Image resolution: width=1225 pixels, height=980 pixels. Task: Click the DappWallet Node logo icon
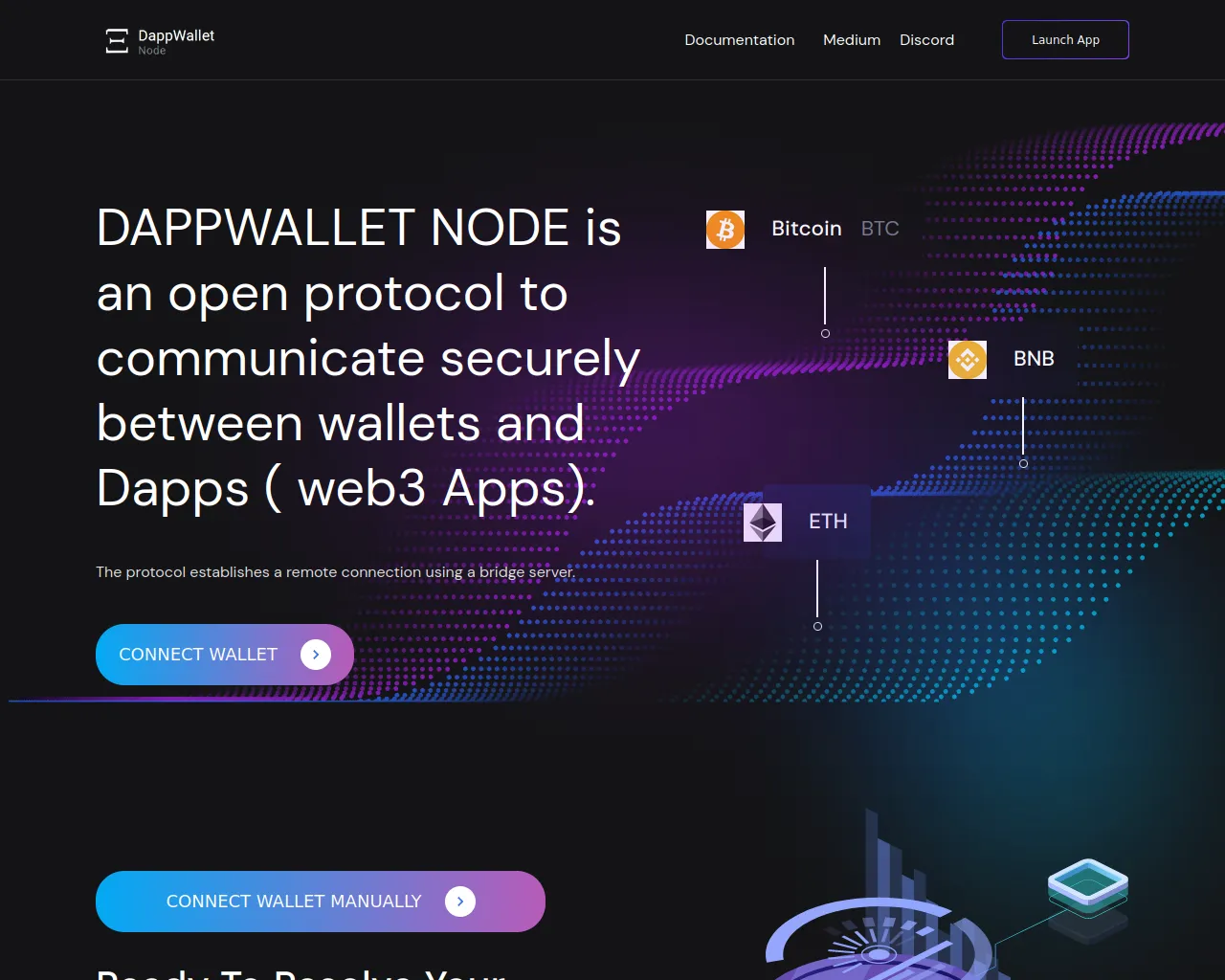[117, 40]
